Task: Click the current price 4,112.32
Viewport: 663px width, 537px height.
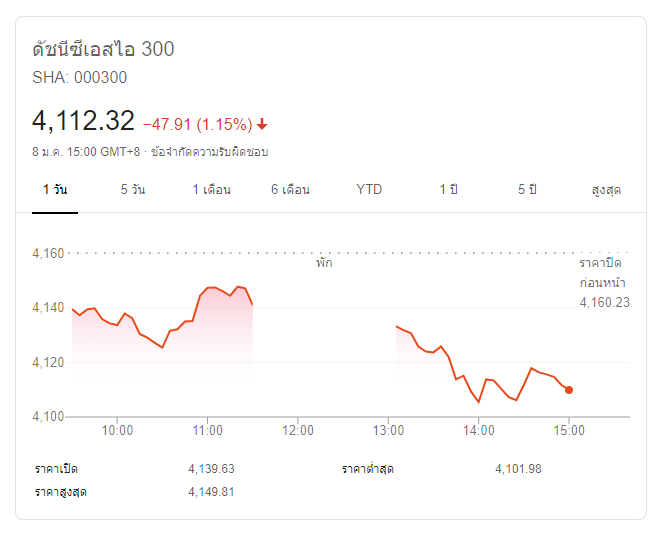Action: pyautogui.click(x=83, y=121)
